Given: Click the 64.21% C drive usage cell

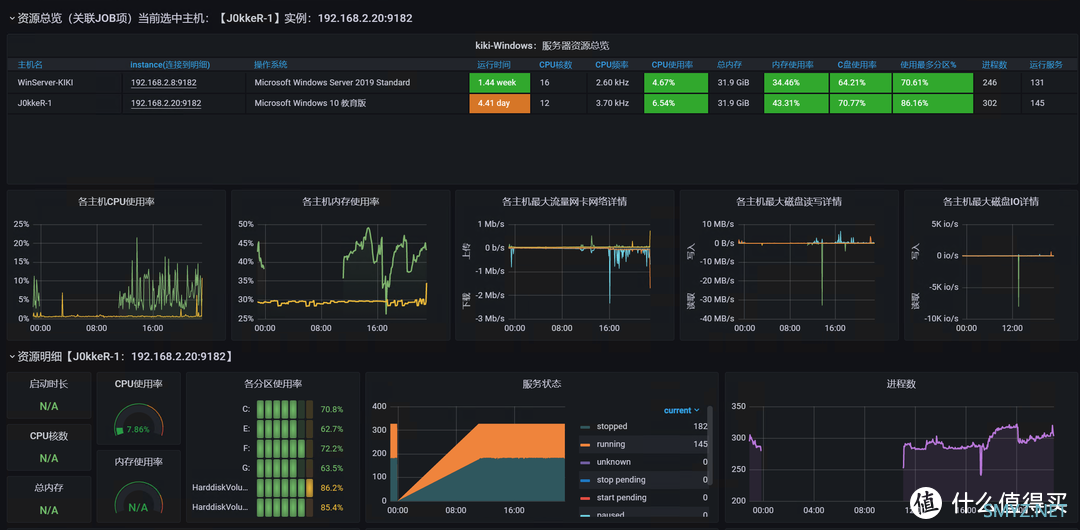Looking at the screenshot, I should click(862, 83).
